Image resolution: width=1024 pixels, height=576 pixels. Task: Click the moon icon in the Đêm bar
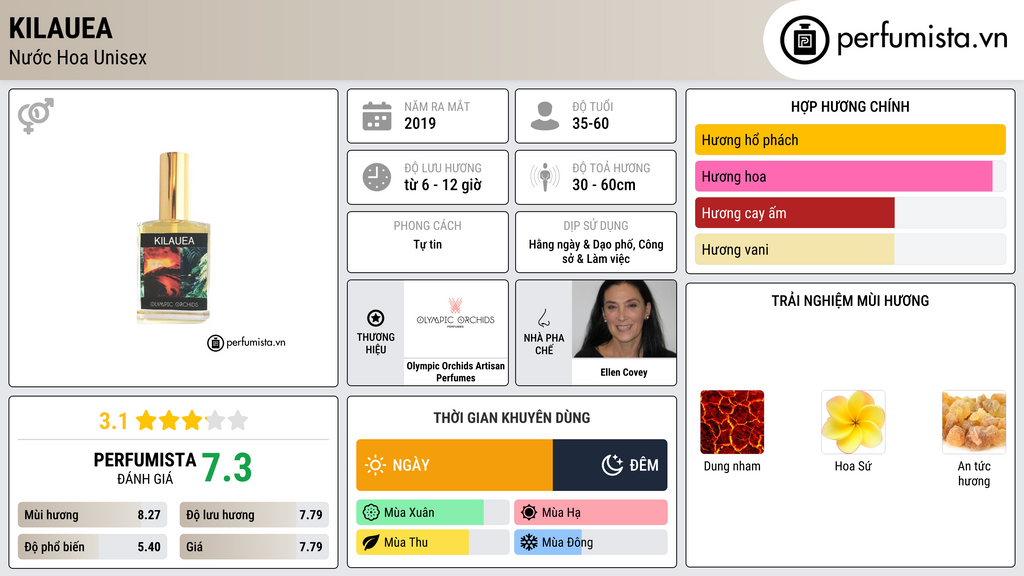tap(612, 465)
